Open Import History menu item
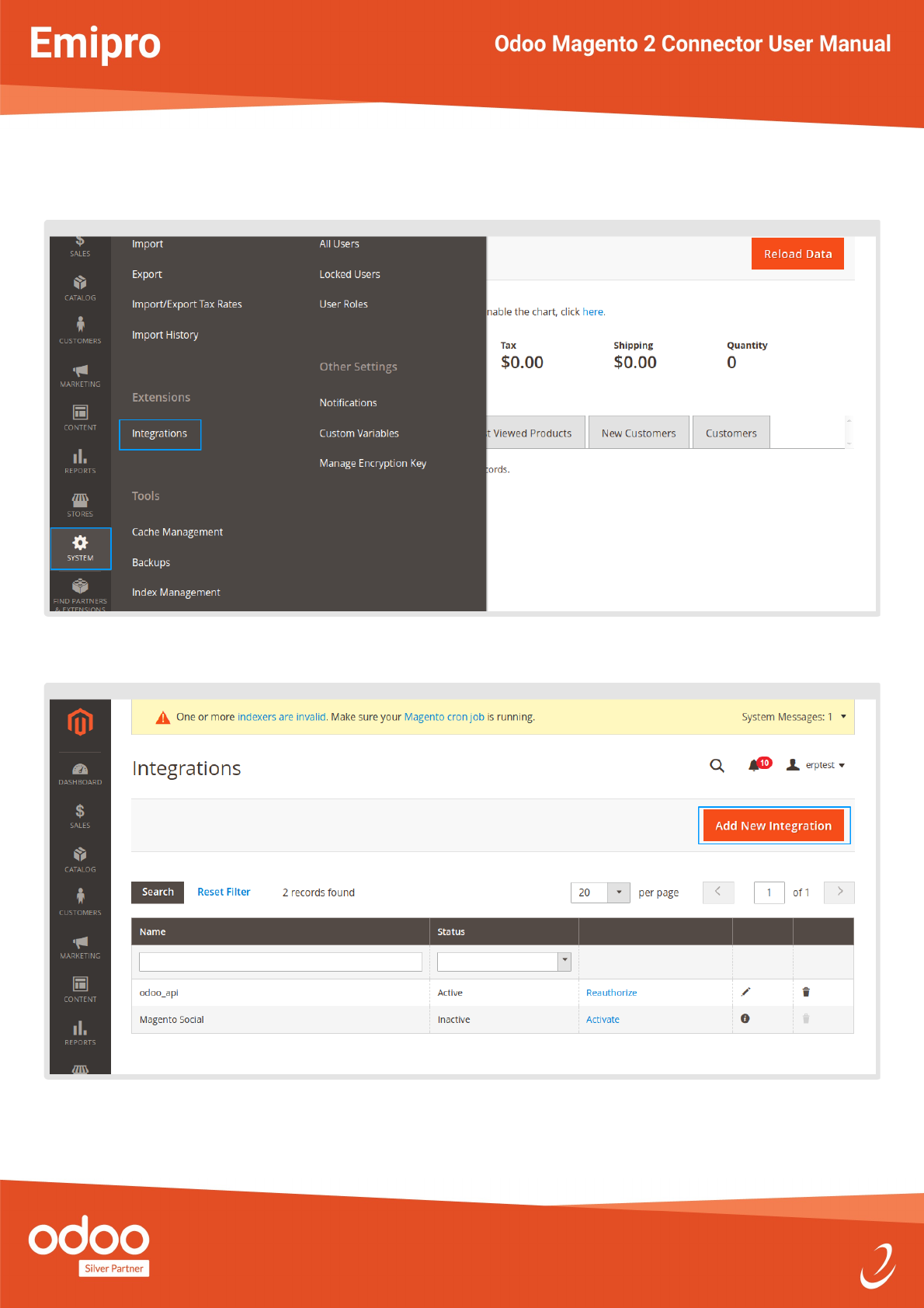Image resolution: width=924 pixels, height=1308 pixels. (165, 335)
